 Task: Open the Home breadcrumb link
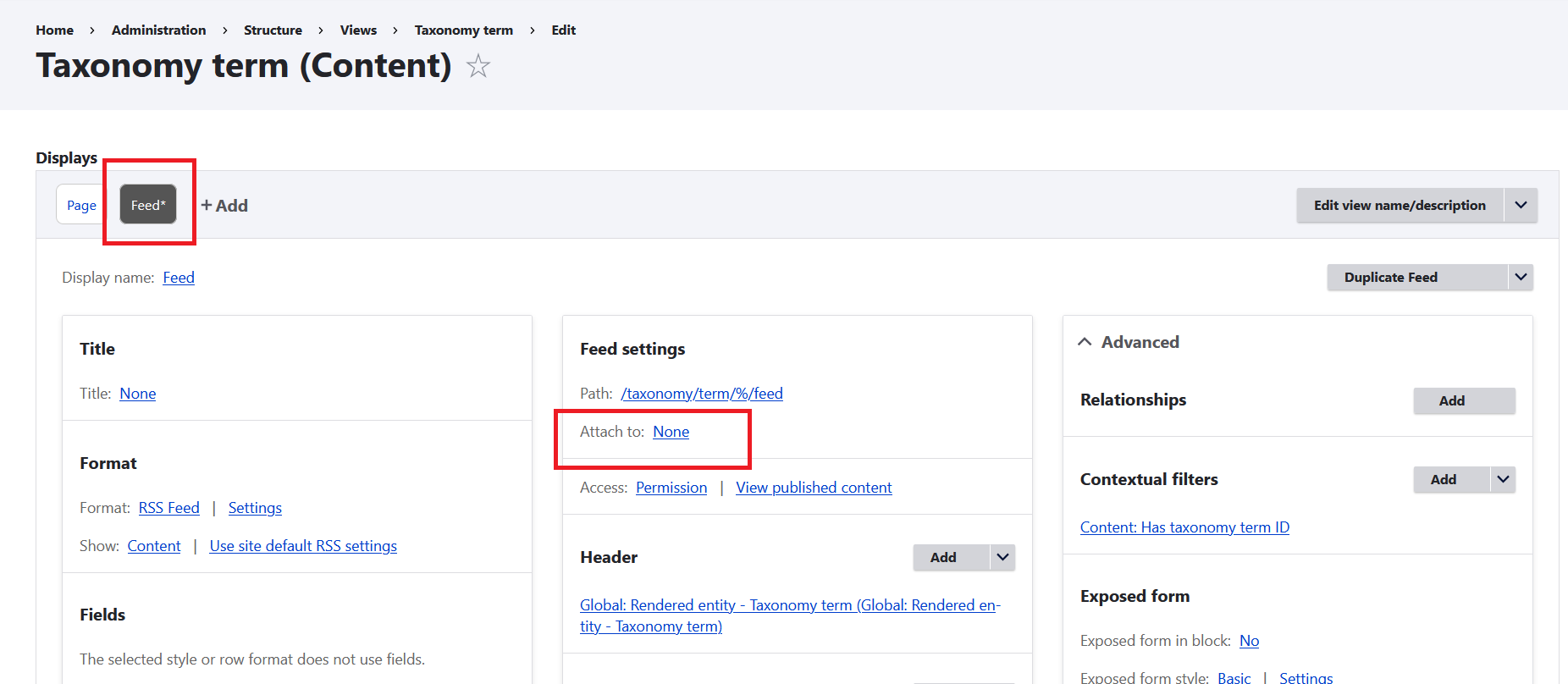click(x=54, y=30)
